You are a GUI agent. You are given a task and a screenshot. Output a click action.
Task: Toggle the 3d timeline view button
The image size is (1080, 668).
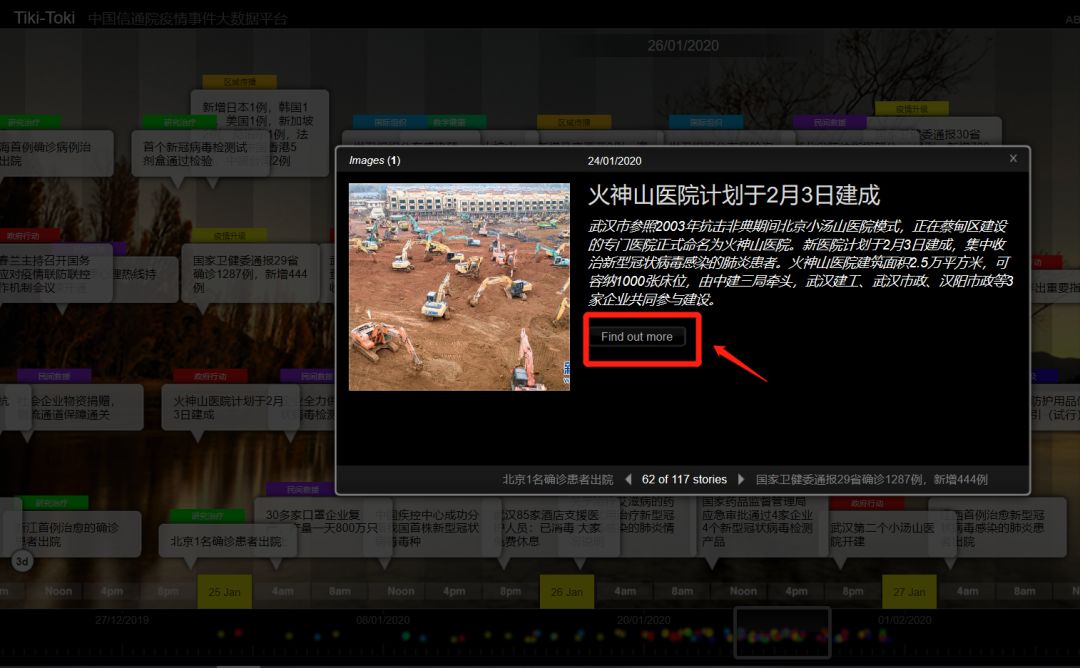[x=21, y=561]
